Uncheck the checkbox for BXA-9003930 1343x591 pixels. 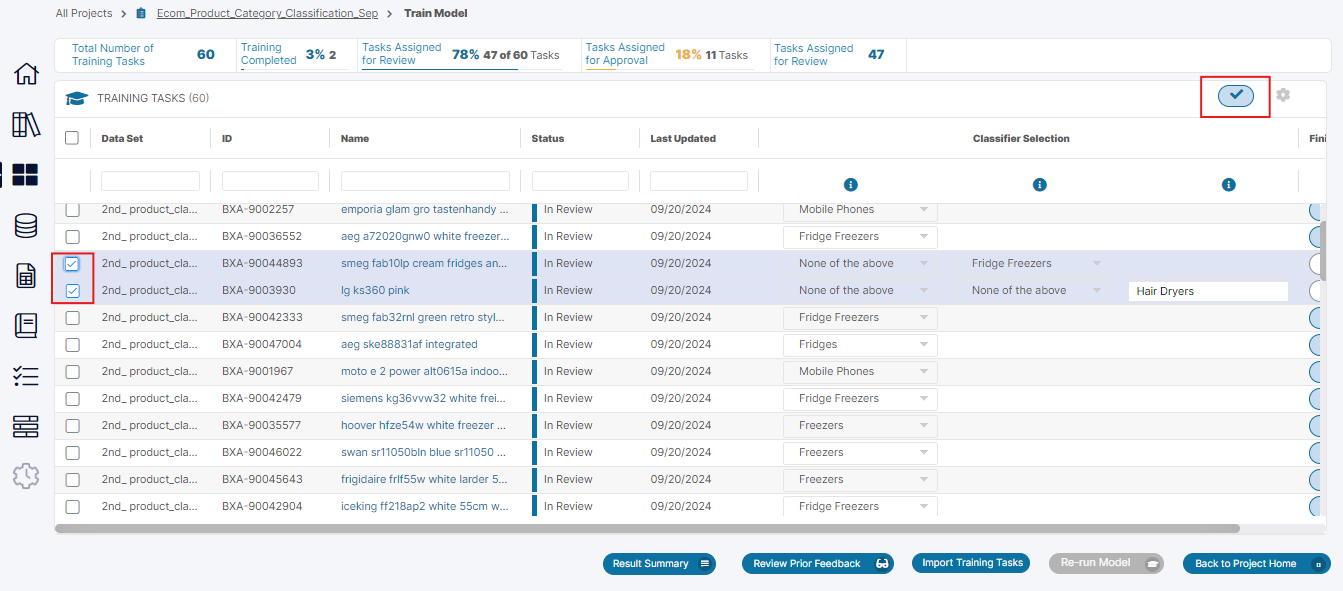point(72,291)
